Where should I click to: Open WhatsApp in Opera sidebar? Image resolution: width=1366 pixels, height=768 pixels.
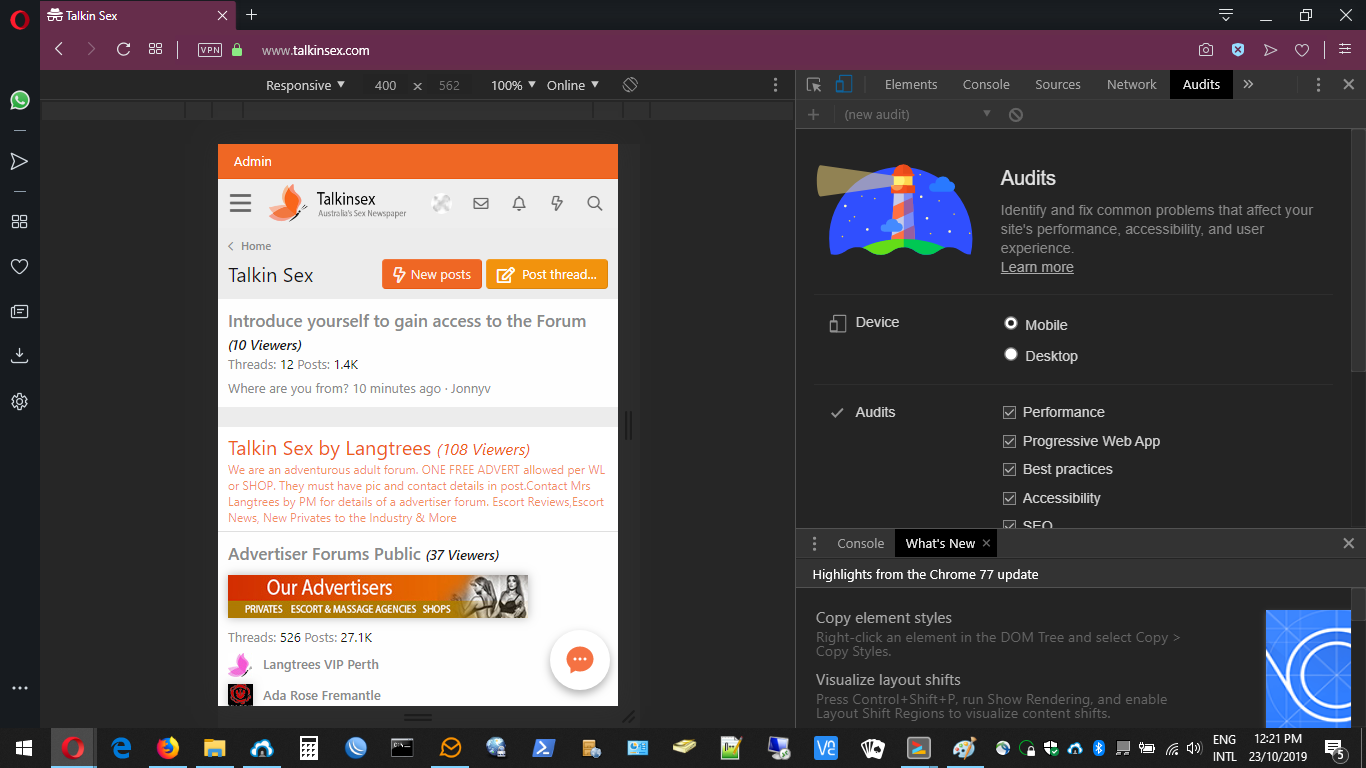tap(19, 100)
